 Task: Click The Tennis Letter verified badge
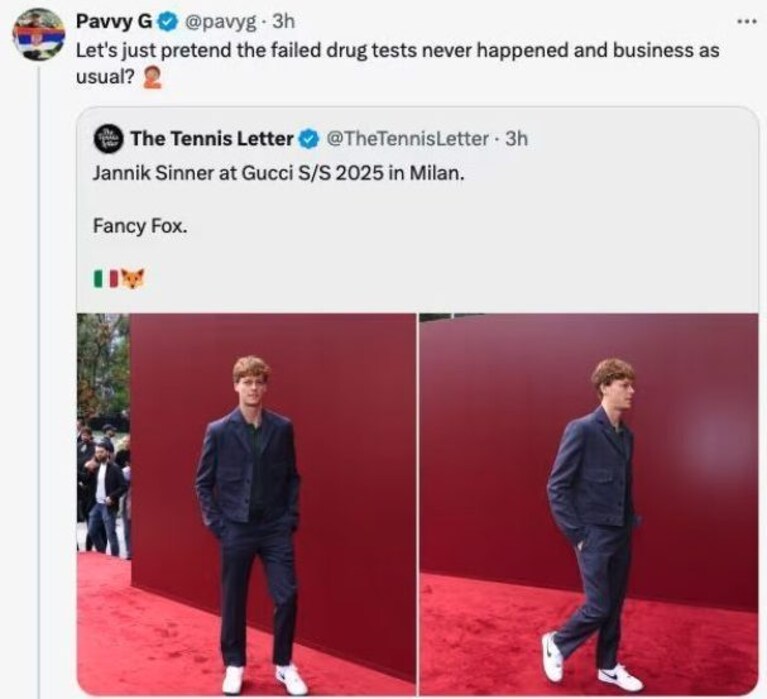(x=308, y=139)
